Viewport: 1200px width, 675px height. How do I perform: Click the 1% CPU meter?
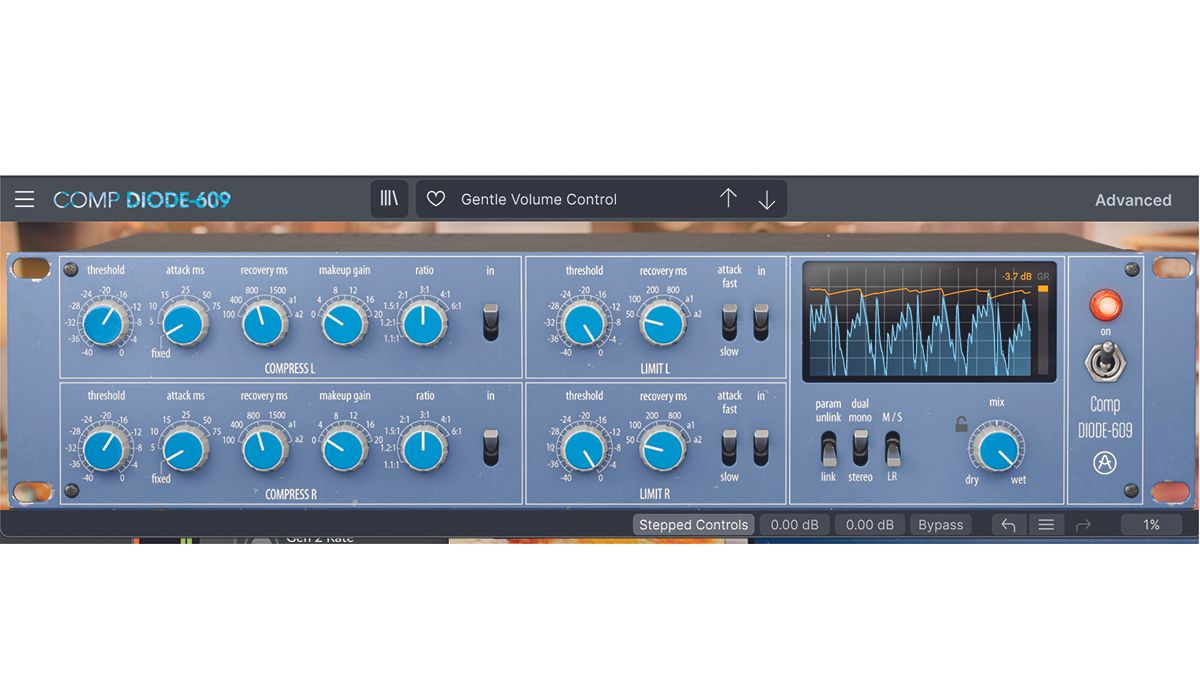[1152, 524]
